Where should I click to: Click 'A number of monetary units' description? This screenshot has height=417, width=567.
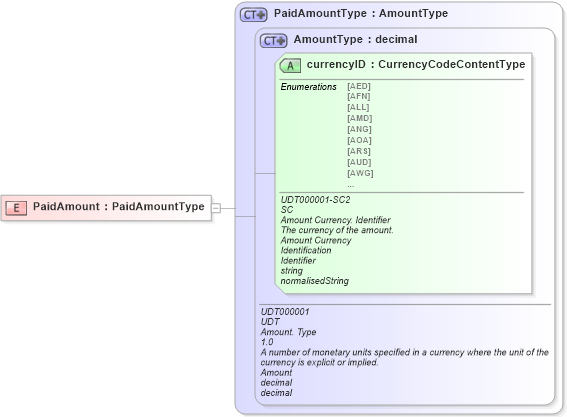405,357
